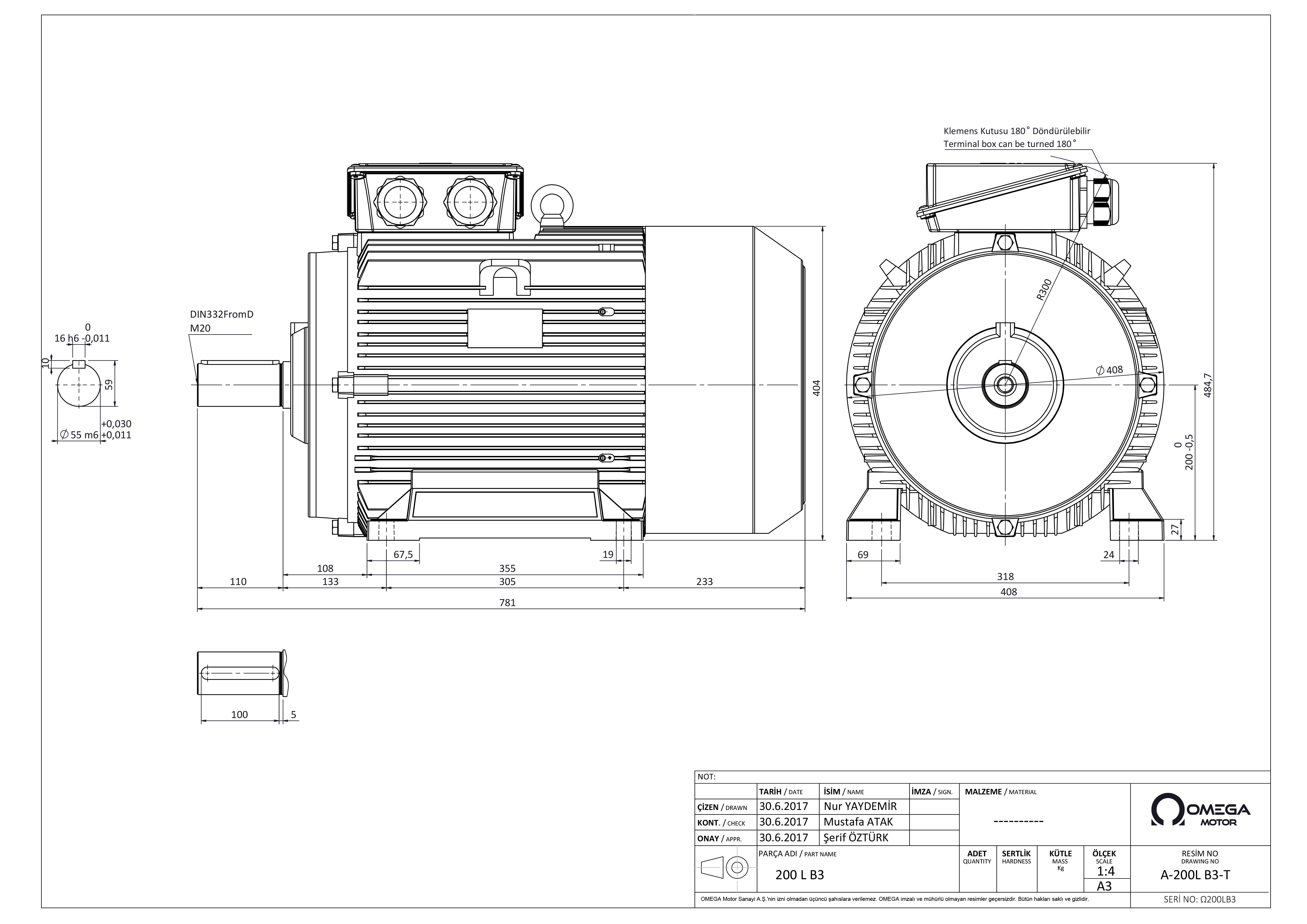Click the dimension value 67,5
The width and height of the screenshot is (1307, 924).
point(403,554)
